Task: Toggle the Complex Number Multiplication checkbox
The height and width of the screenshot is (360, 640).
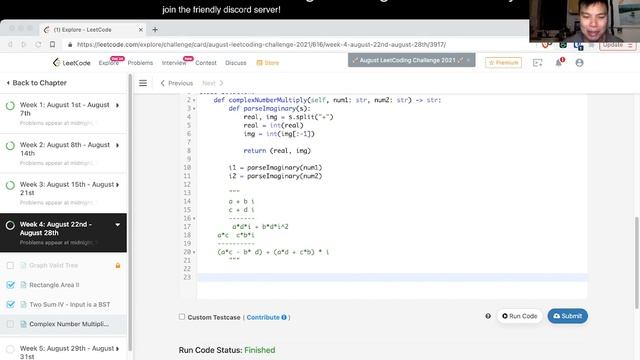Action: pyautogui.click(x=10, y=324)
